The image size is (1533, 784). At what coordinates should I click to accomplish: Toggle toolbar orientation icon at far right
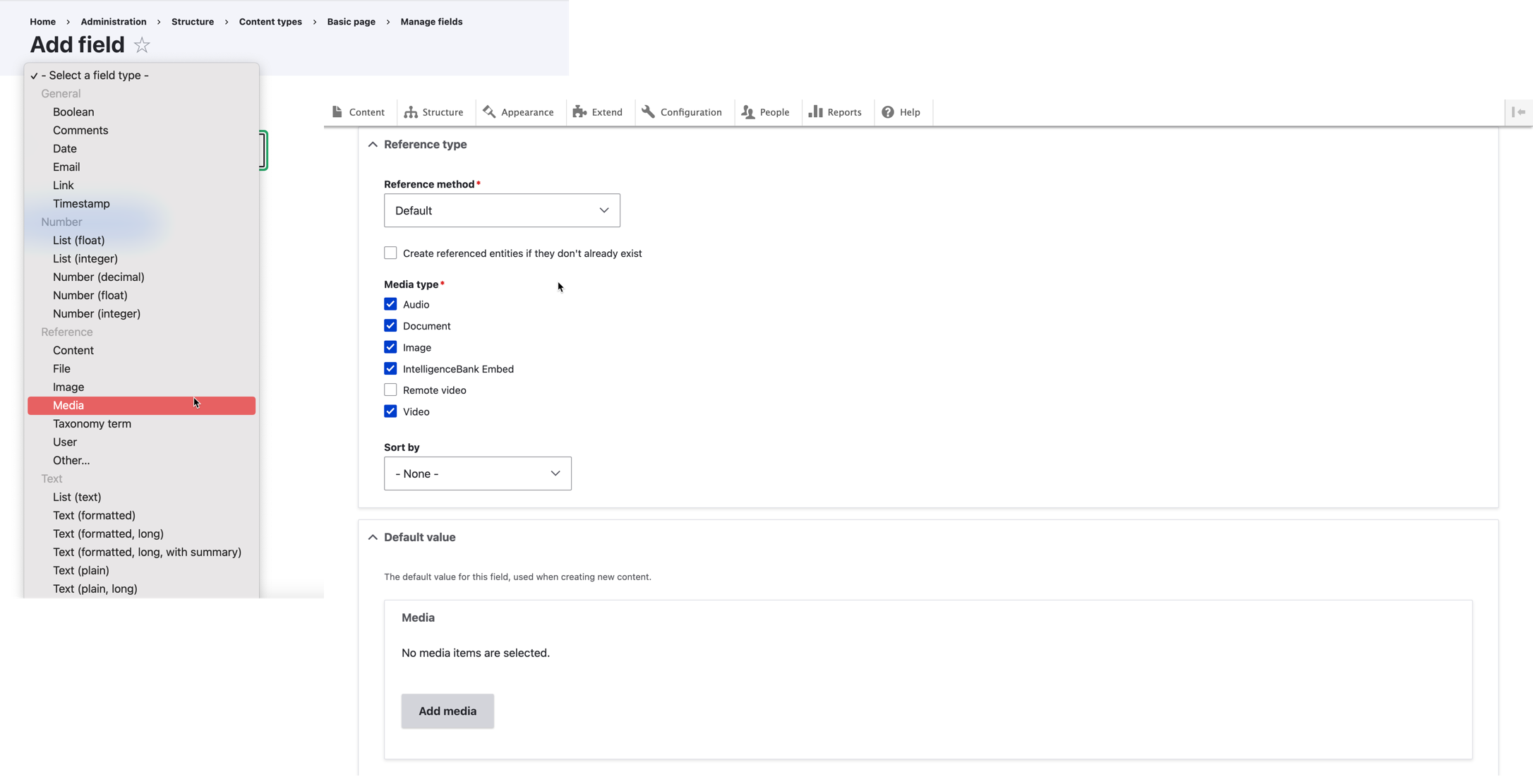pos(1518,111)
